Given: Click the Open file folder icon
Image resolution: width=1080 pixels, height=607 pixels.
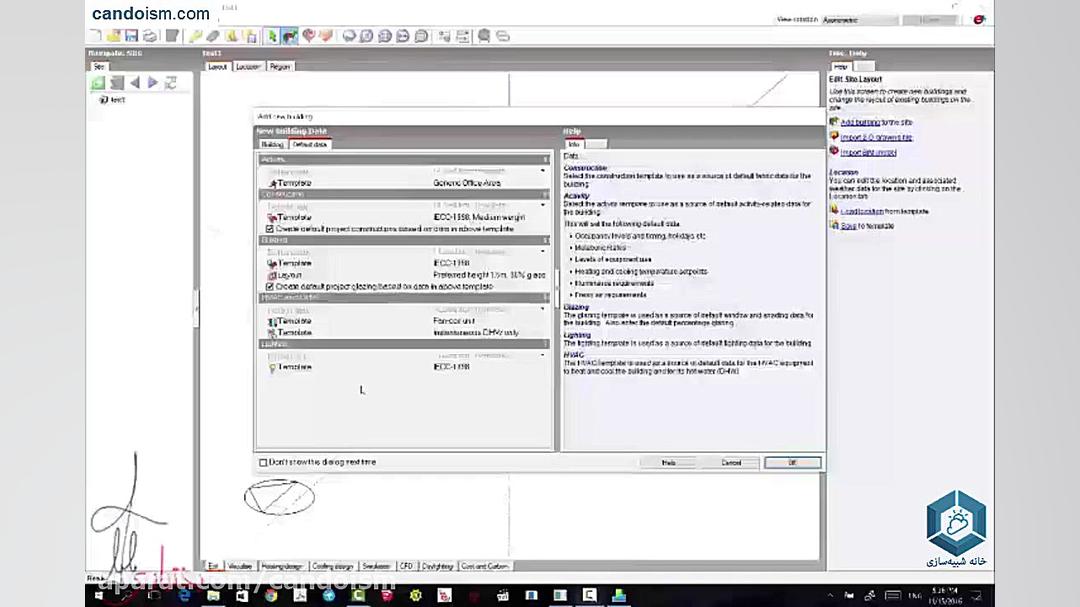Looking at the screenshot, I should 114,36.
